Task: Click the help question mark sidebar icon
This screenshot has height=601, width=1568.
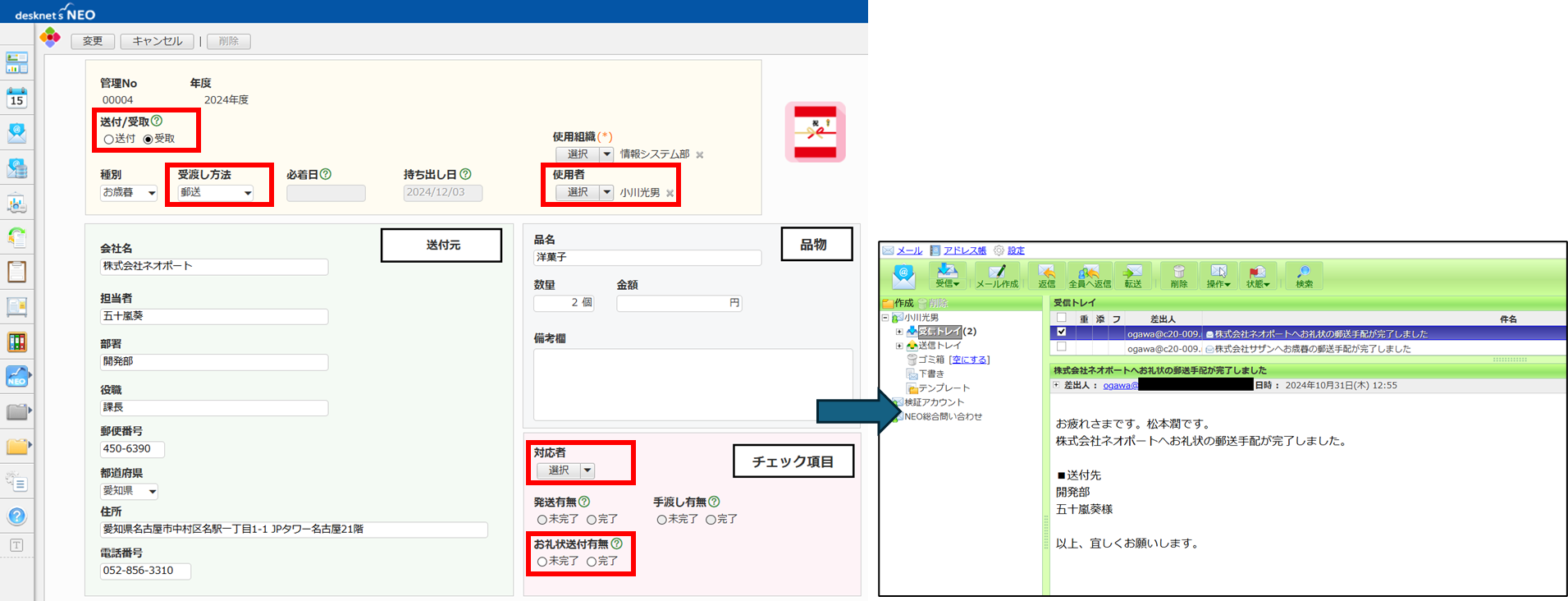Action: [16, 516]
